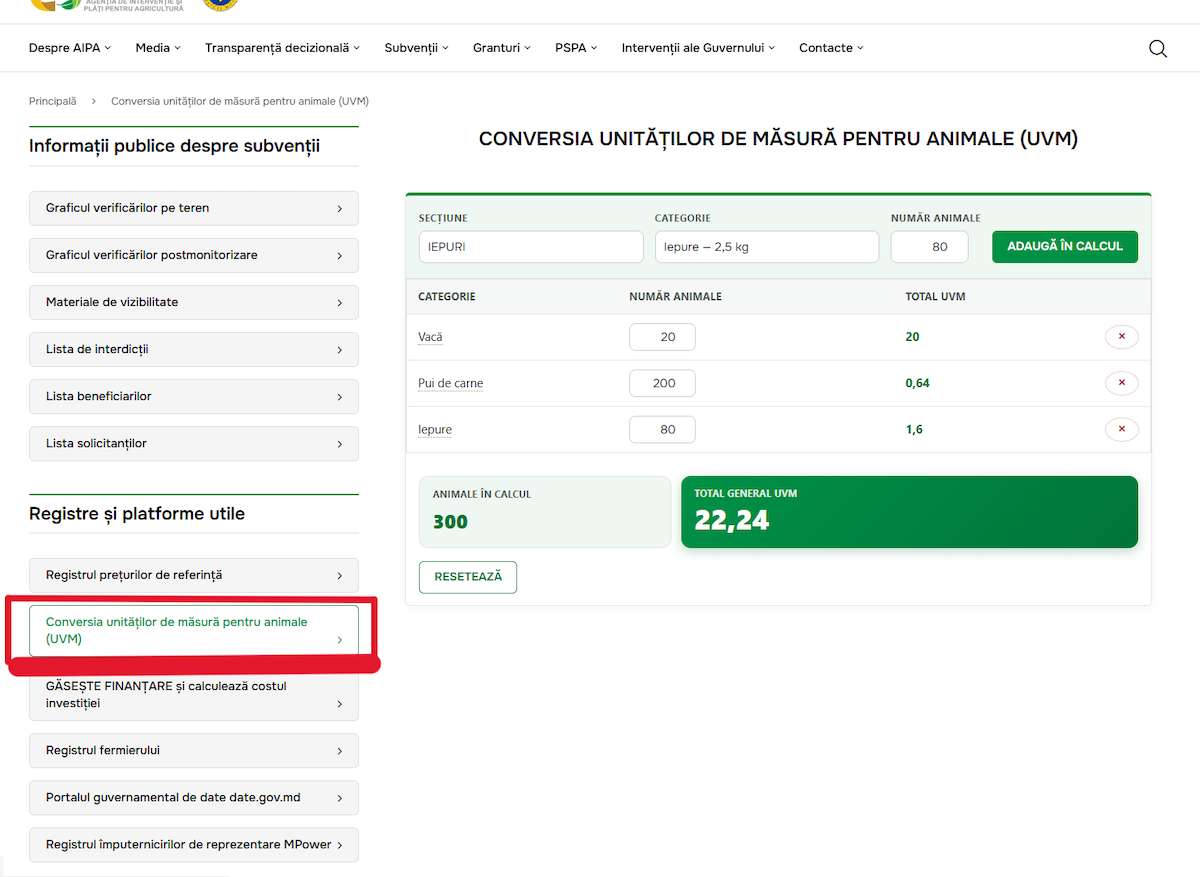
Task: Click the emblem icon beside the logo
Action: (220, 4)
